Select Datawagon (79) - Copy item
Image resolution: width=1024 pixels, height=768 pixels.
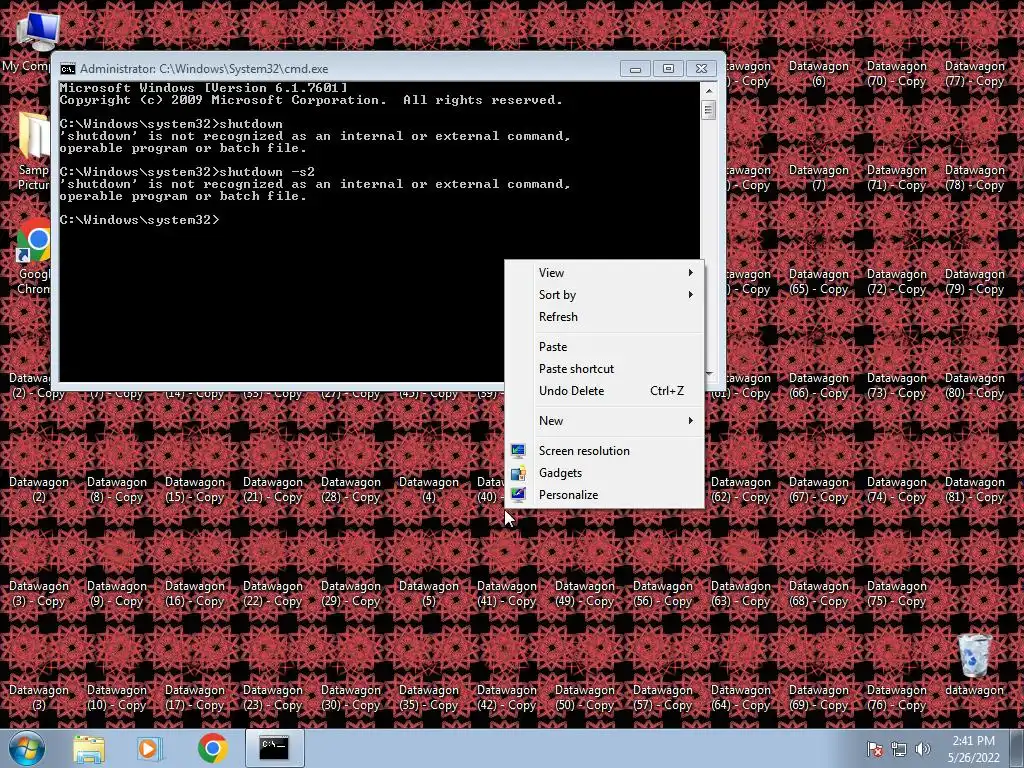click(x=974, y=281)
